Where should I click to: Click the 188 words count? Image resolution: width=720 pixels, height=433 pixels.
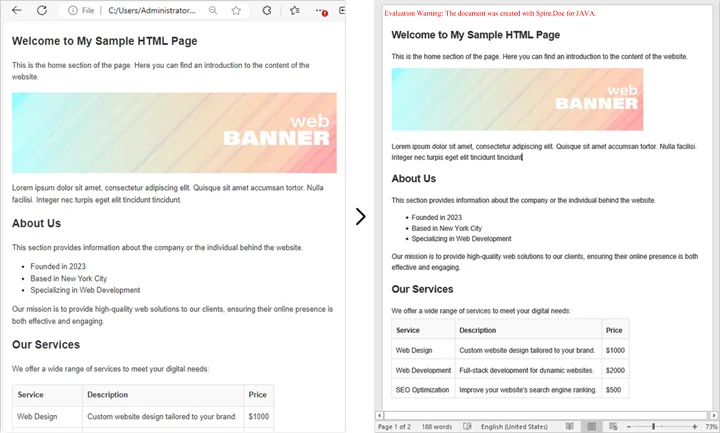[439, 426]
